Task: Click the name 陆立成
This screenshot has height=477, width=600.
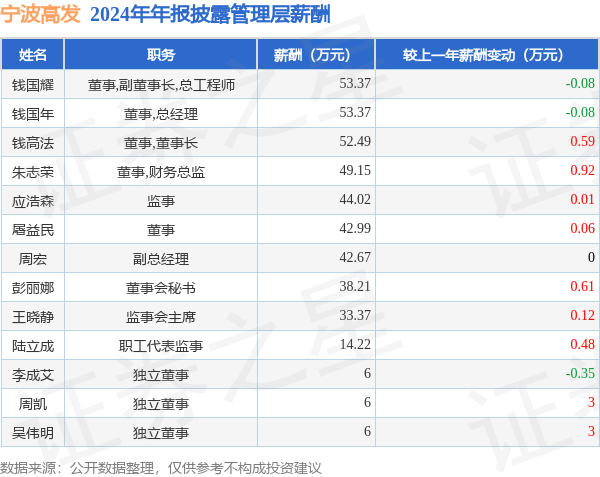Action: pyautogui.click(x=33, y=346)
